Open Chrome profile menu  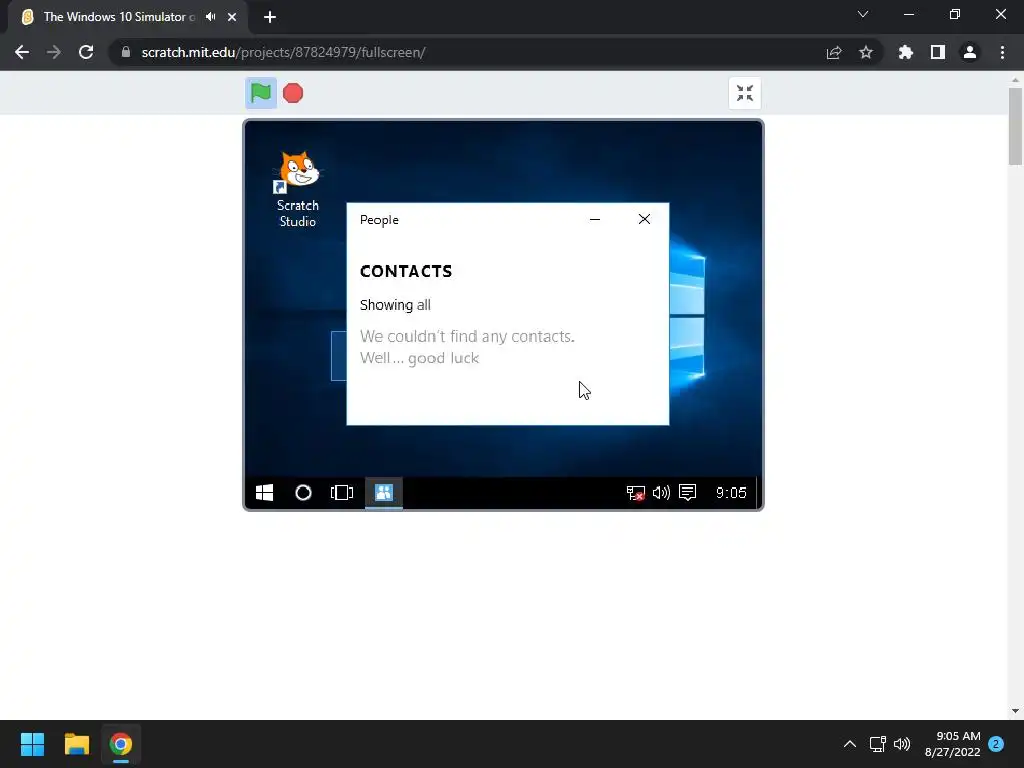coord(970,52)
